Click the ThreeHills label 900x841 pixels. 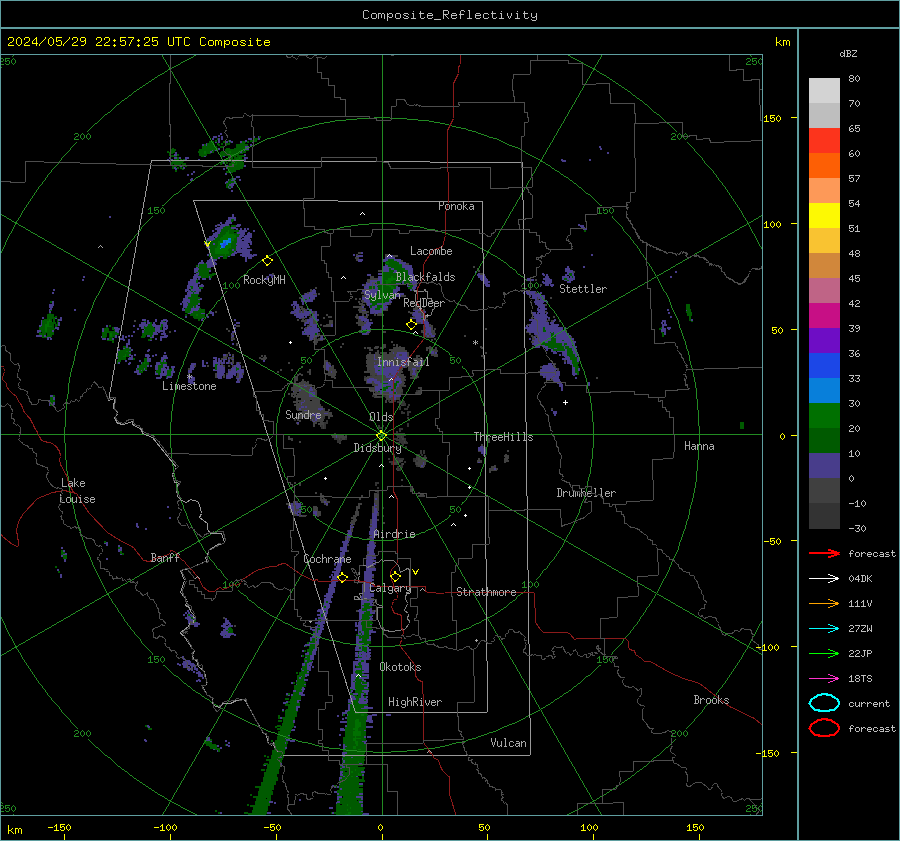pyautogui.click(x=503, y=437)
